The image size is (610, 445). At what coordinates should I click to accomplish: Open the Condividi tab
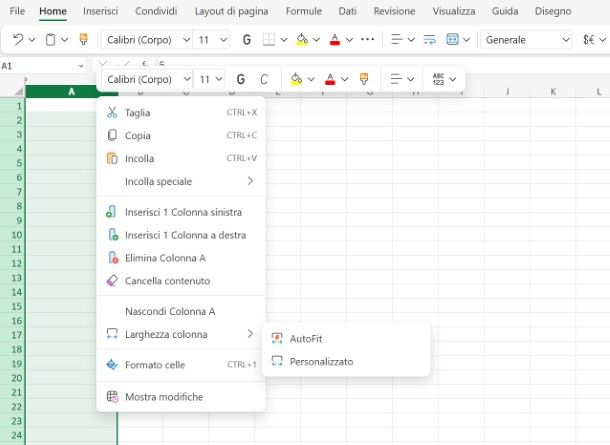coord(156,11)
